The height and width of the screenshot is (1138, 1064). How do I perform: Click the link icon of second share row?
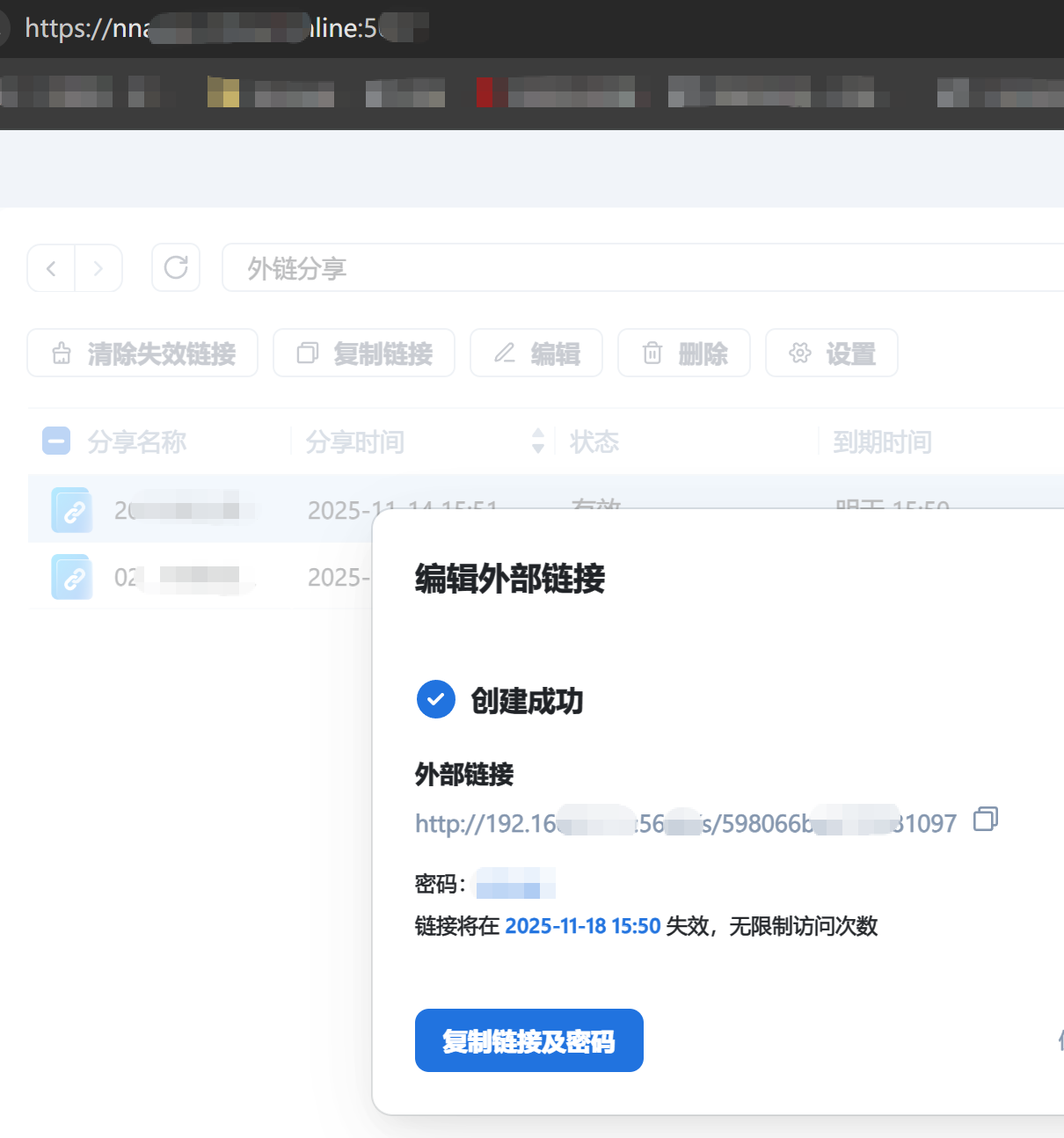72,577
